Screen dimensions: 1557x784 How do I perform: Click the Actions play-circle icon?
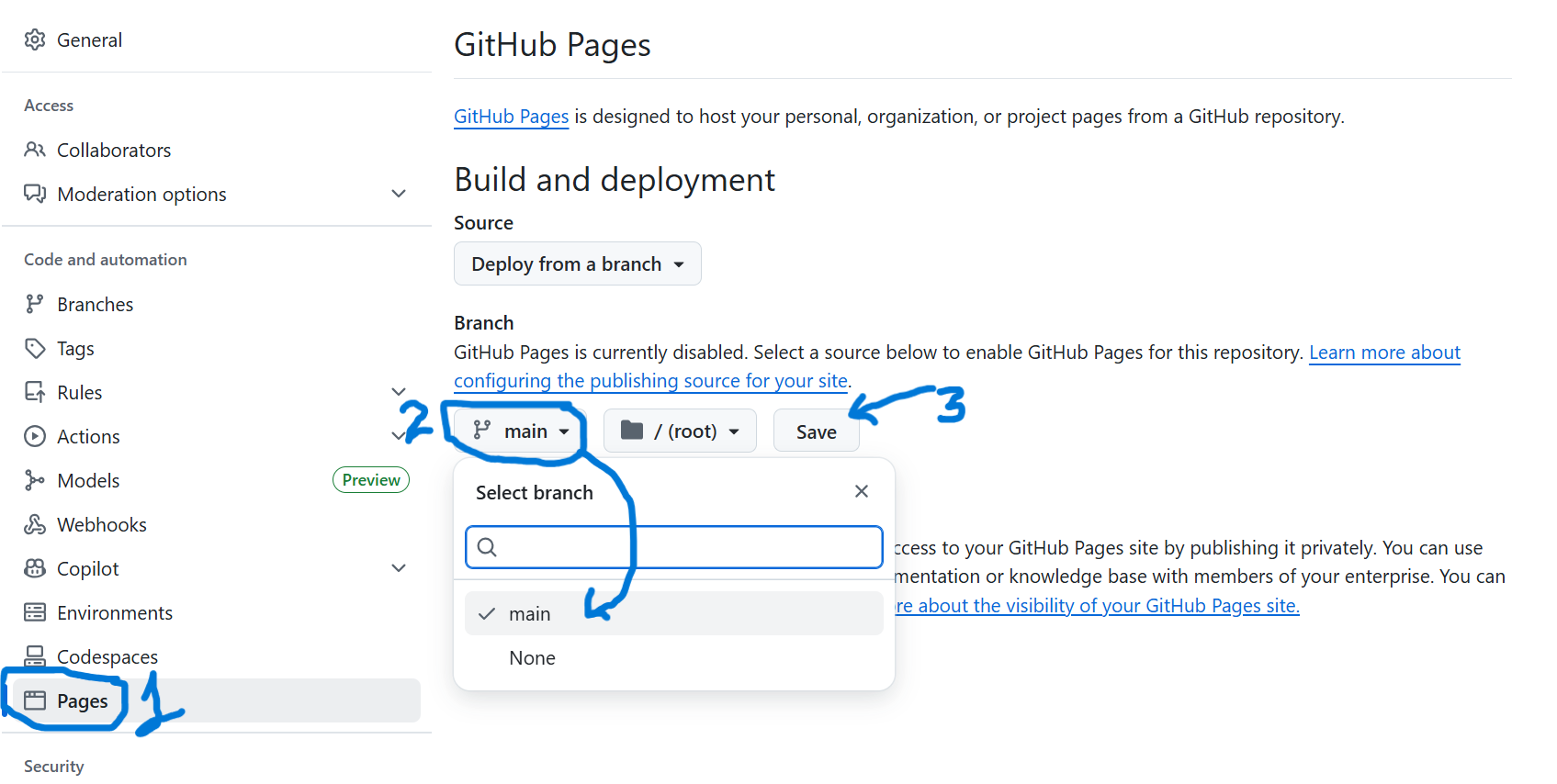coord(35,436)
